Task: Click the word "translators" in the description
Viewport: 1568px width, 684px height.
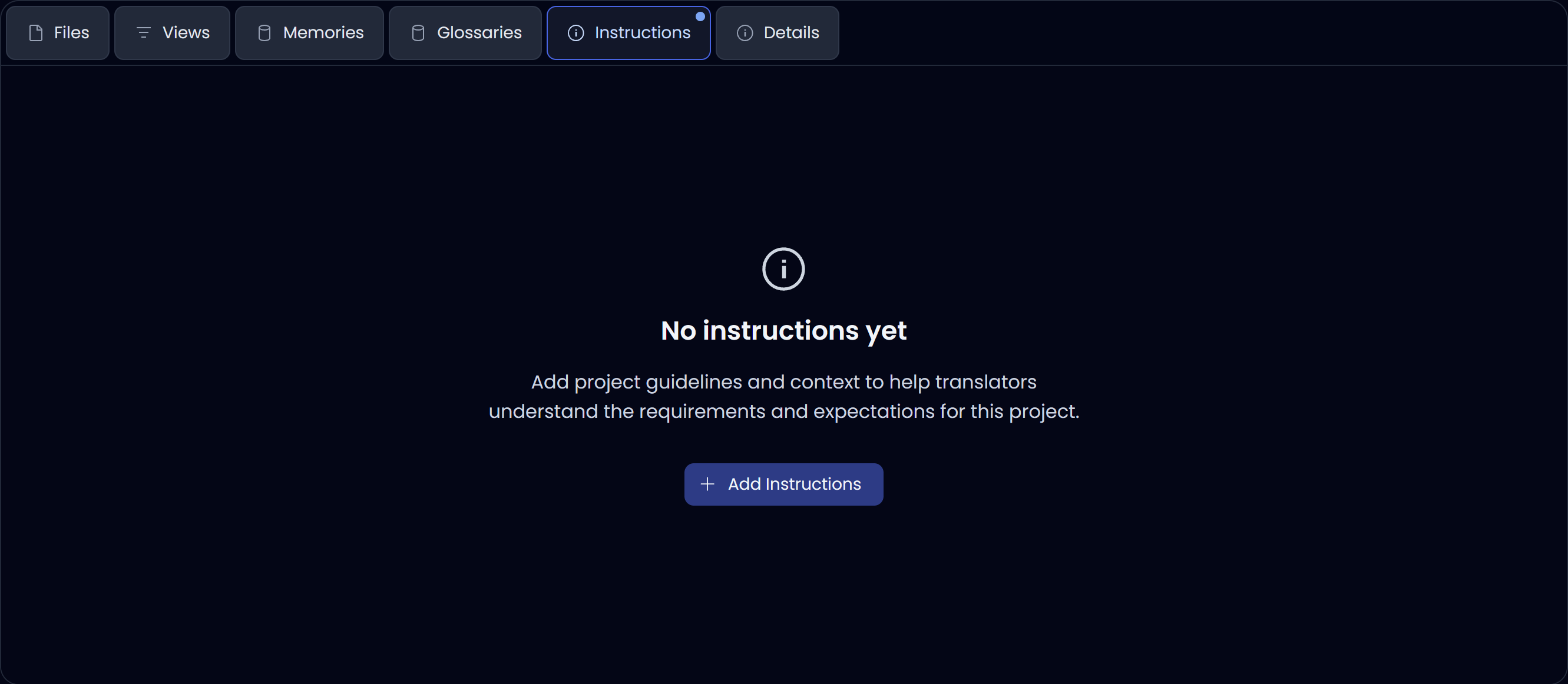Action: click(985, 382)
